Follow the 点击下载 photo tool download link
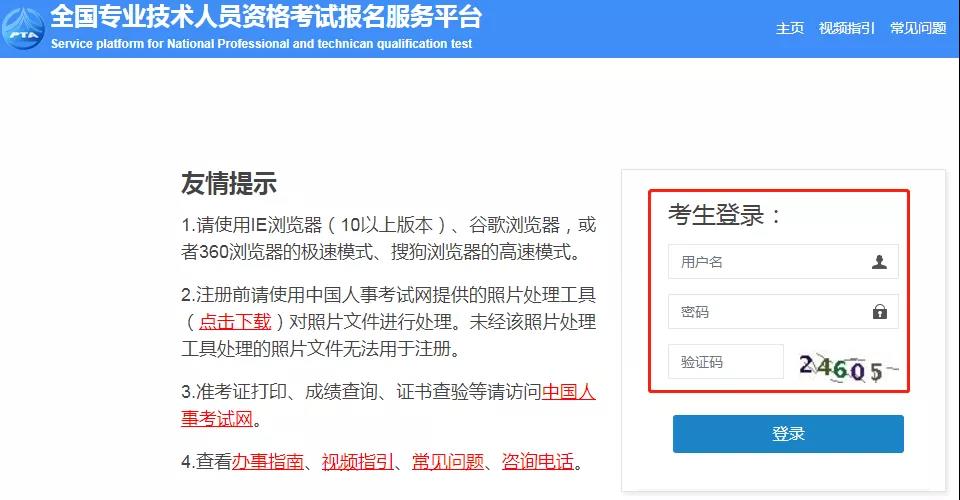The height and width of the screenshot is (500, 960). 234,322
